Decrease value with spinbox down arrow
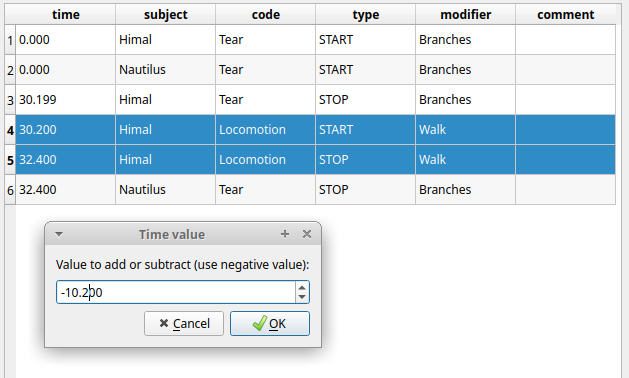This screenshot has width=629, height=378. 302,297
